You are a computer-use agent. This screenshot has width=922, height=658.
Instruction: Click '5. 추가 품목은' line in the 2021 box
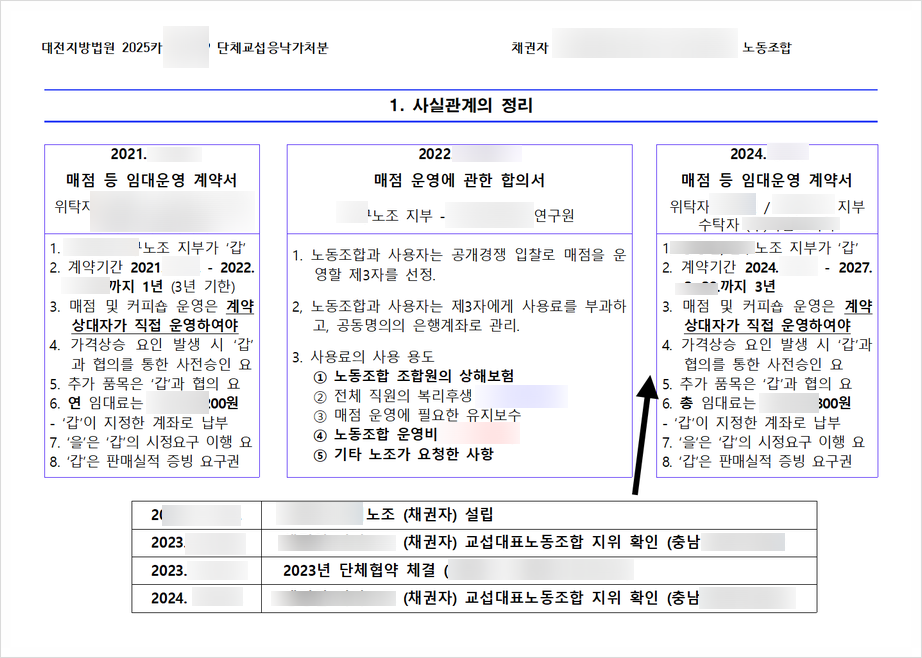coord(145,384)
